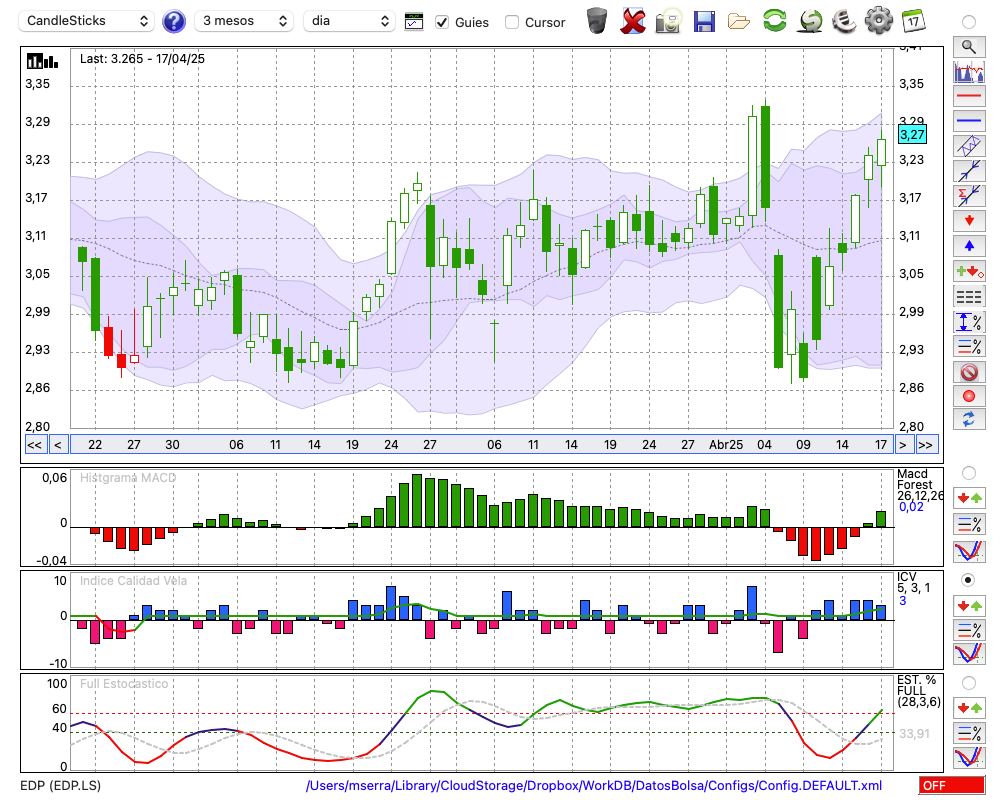Click the dashed lines tool

tap(969, 296)
